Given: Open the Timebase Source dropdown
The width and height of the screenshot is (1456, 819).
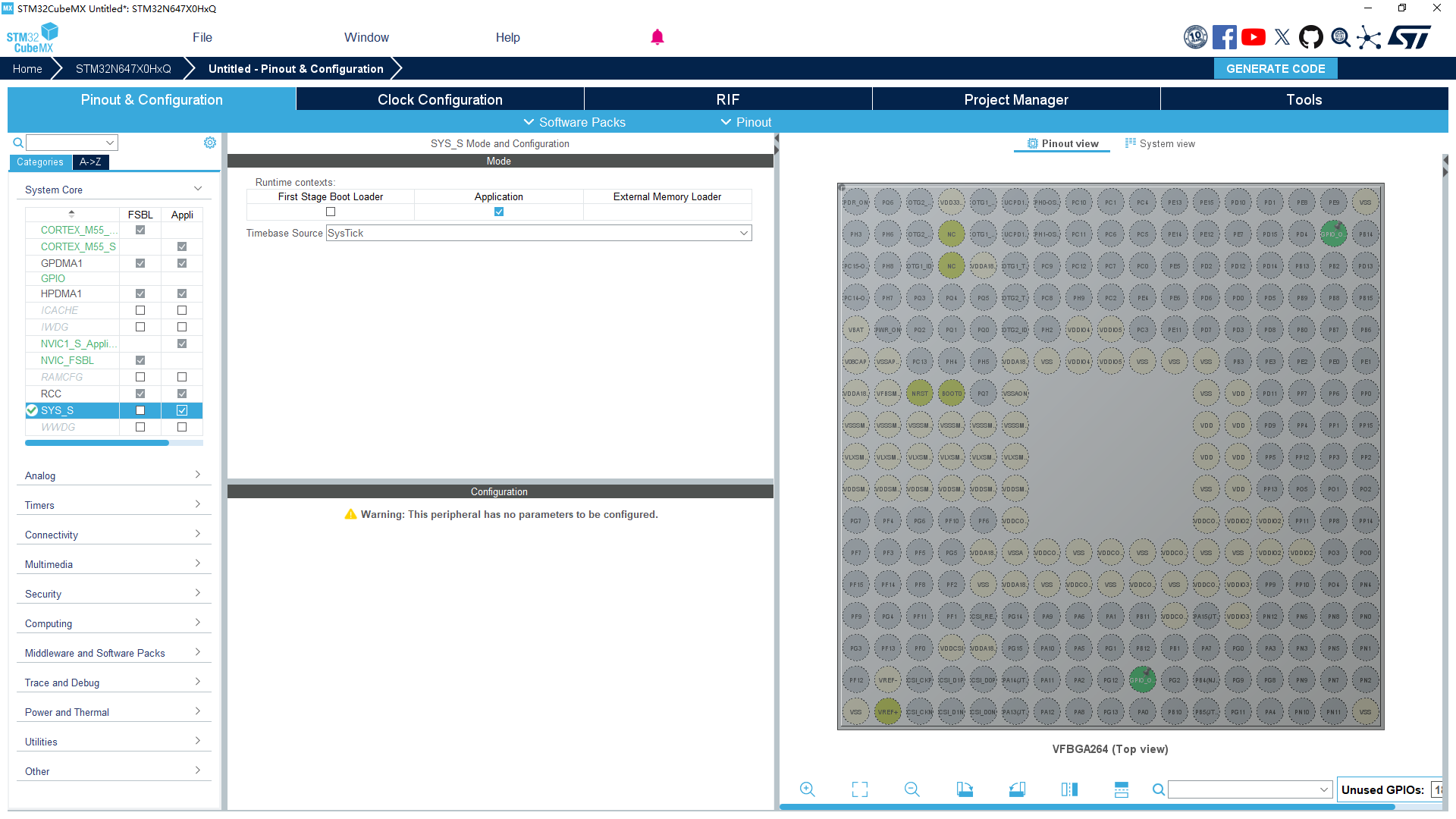Looking at the screenshot, I should [538, 233].
